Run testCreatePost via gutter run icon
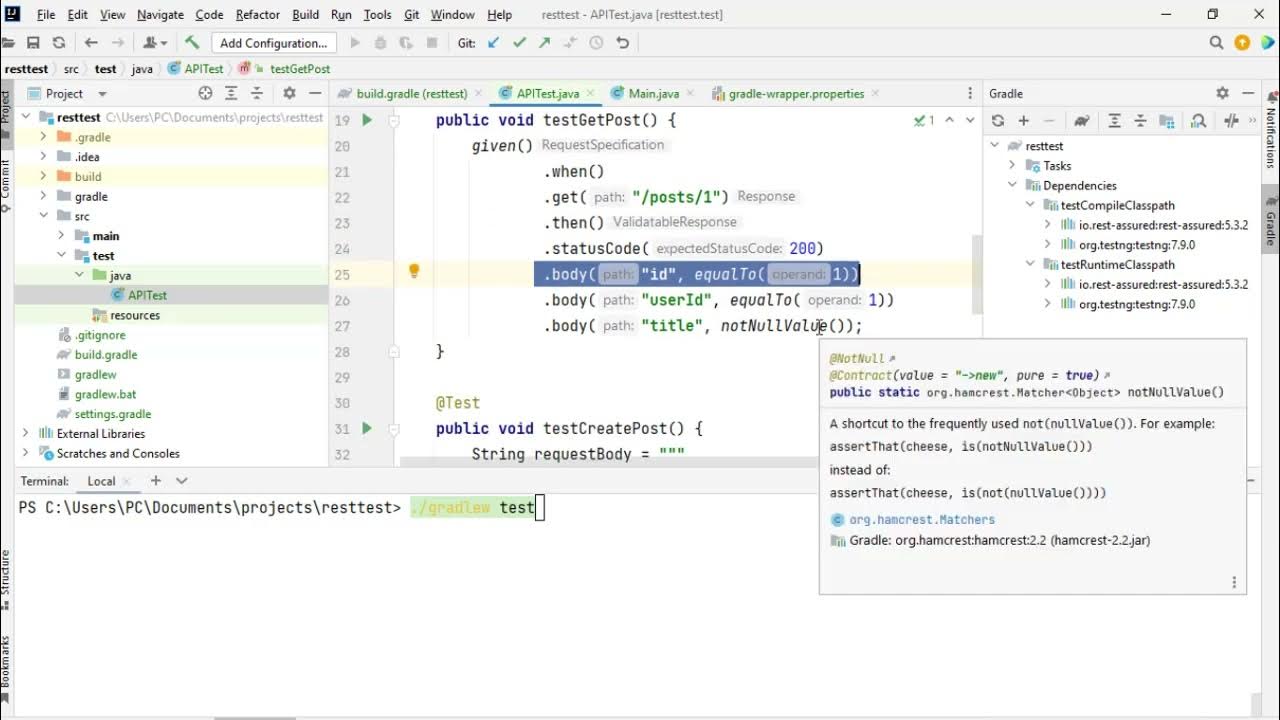The width and height of the screenshot is (1280, 720). pyautogui.click(x=367, y=428)
